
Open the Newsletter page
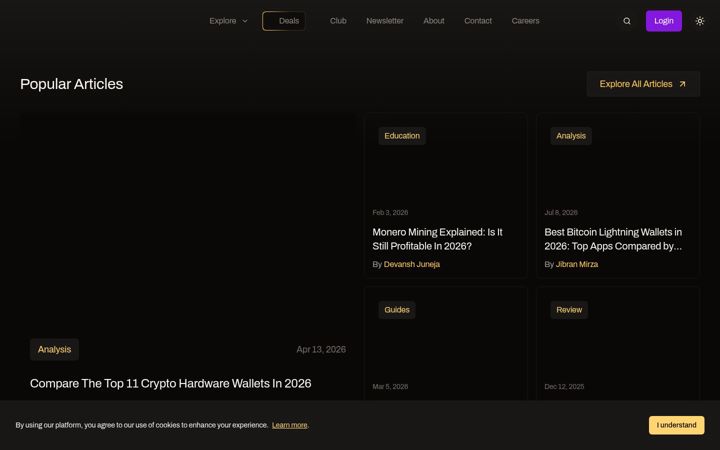(385, 21)
